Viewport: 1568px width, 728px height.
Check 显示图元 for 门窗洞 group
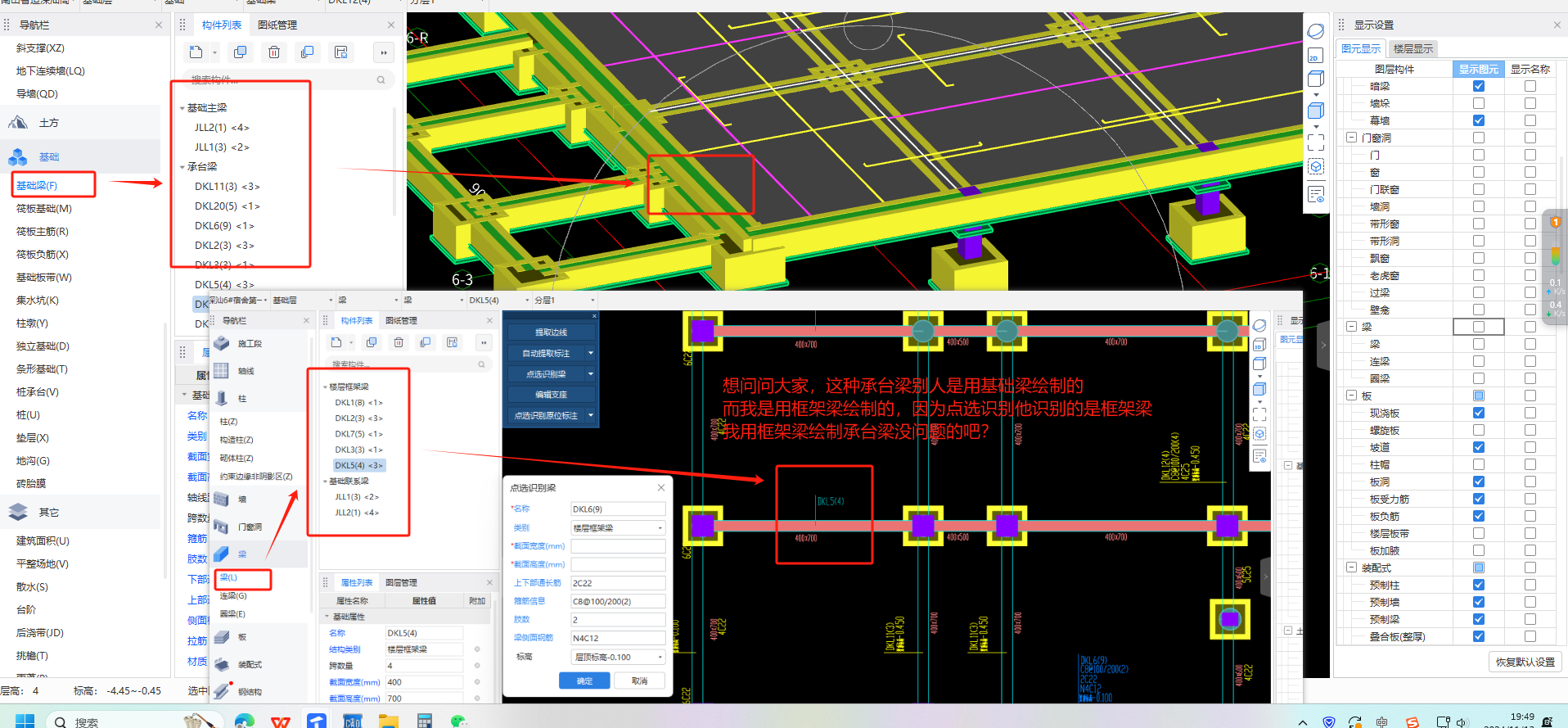[x=1478, y=138]
